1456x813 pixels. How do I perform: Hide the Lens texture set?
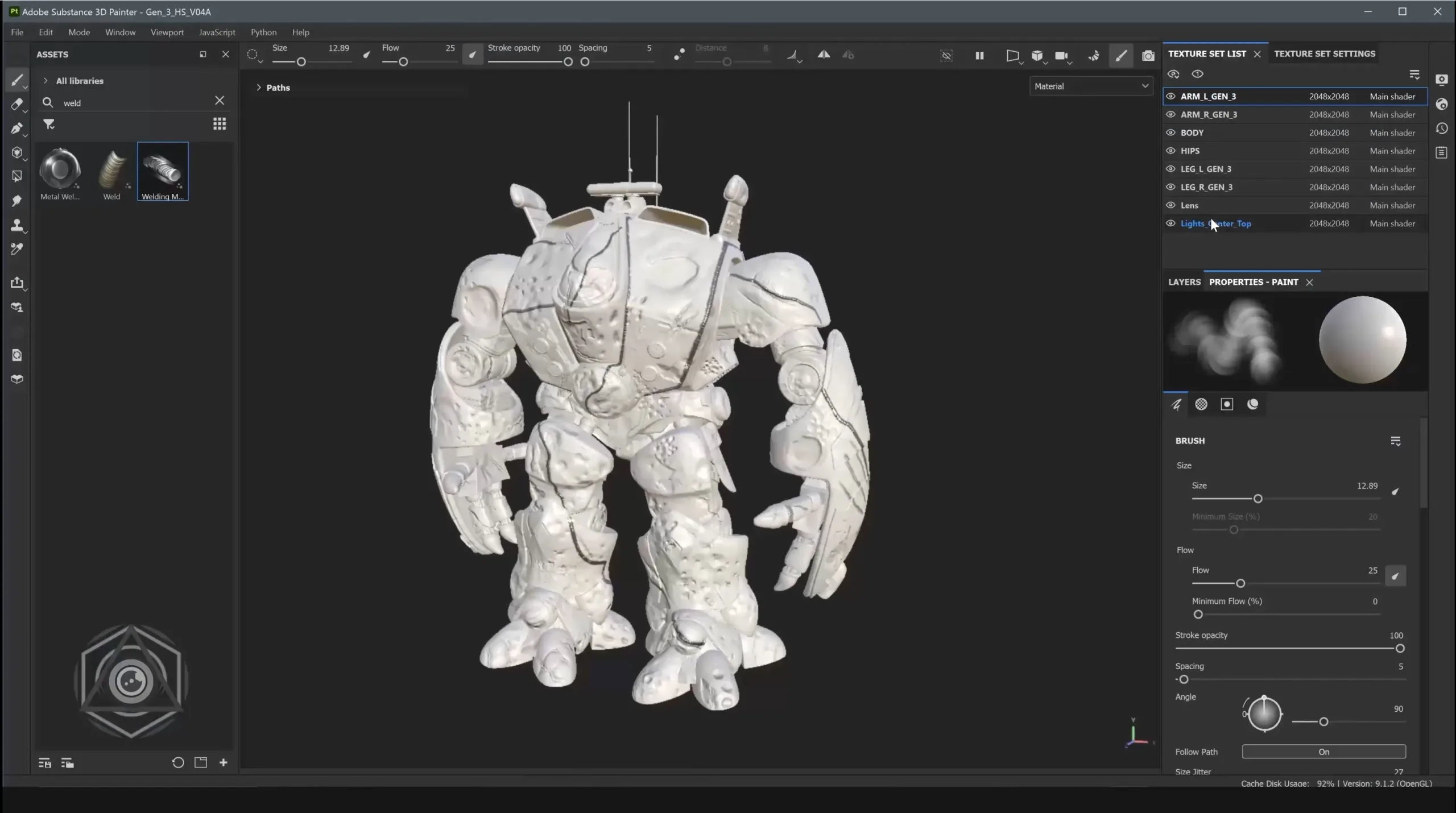click(x=1171, y=205)
